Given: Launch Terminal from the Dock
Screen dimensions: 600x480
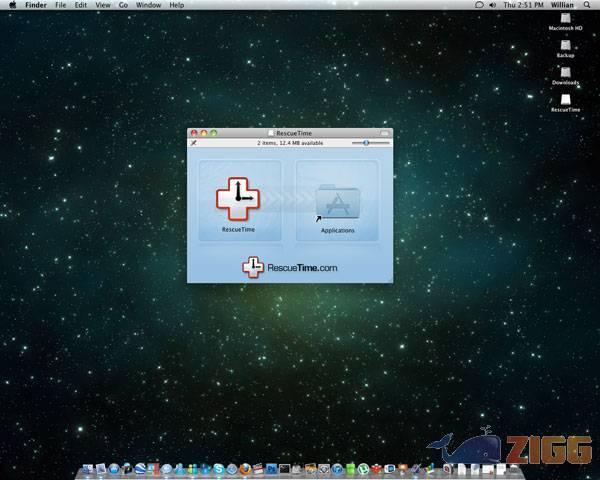Looking at the screenshot, I should click(284, 469).
